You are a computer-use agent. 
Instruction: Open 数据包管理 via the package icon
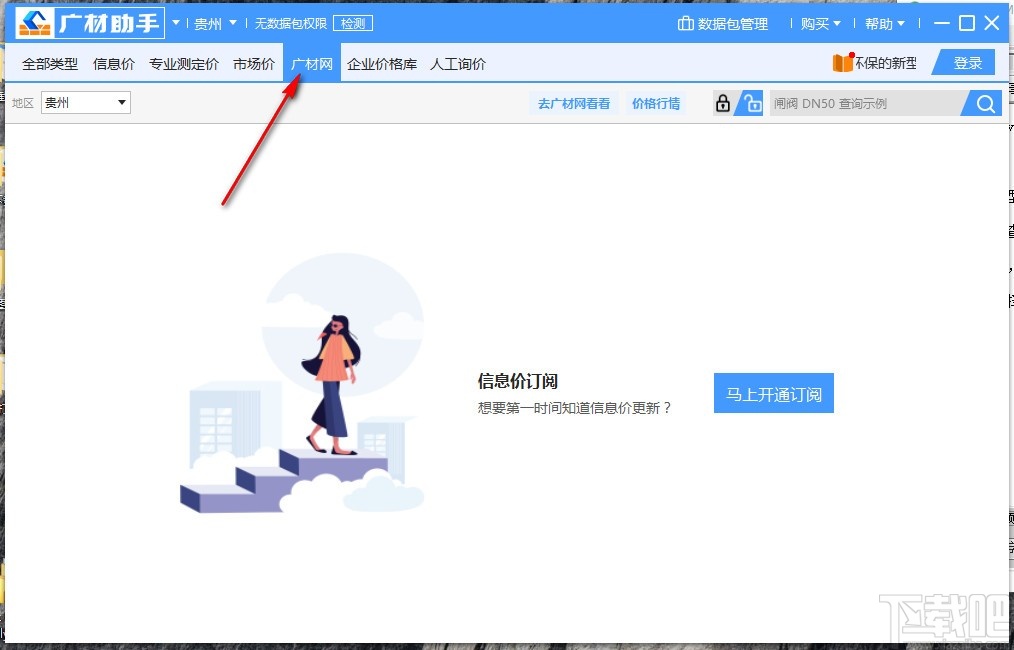685,23
